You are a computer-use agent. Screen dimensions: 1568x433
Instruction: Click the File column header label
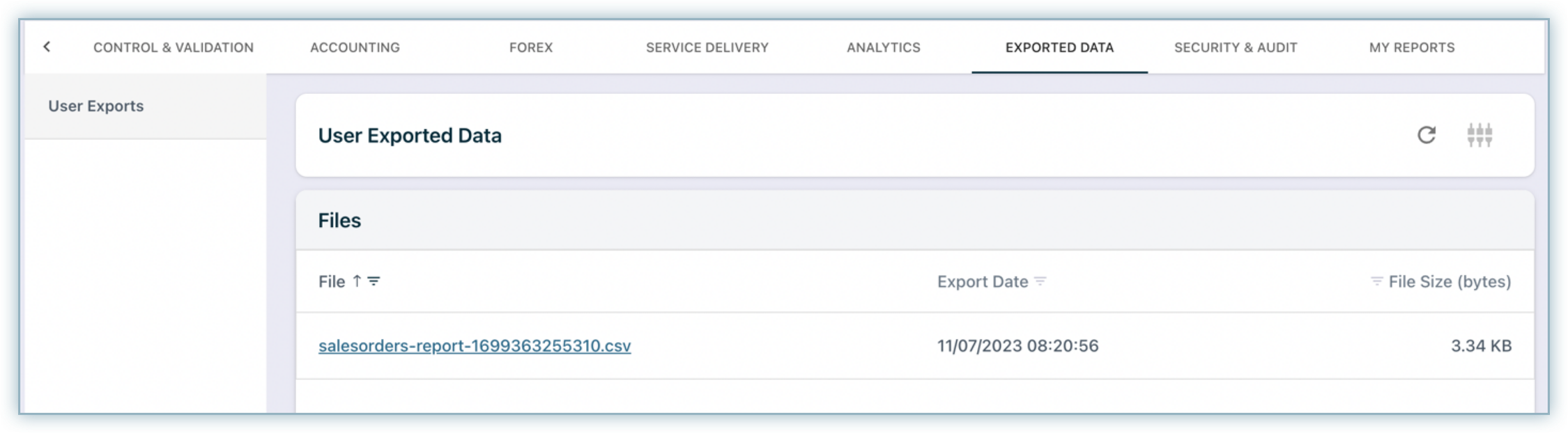pyautogui.click(x=332, y=281)
